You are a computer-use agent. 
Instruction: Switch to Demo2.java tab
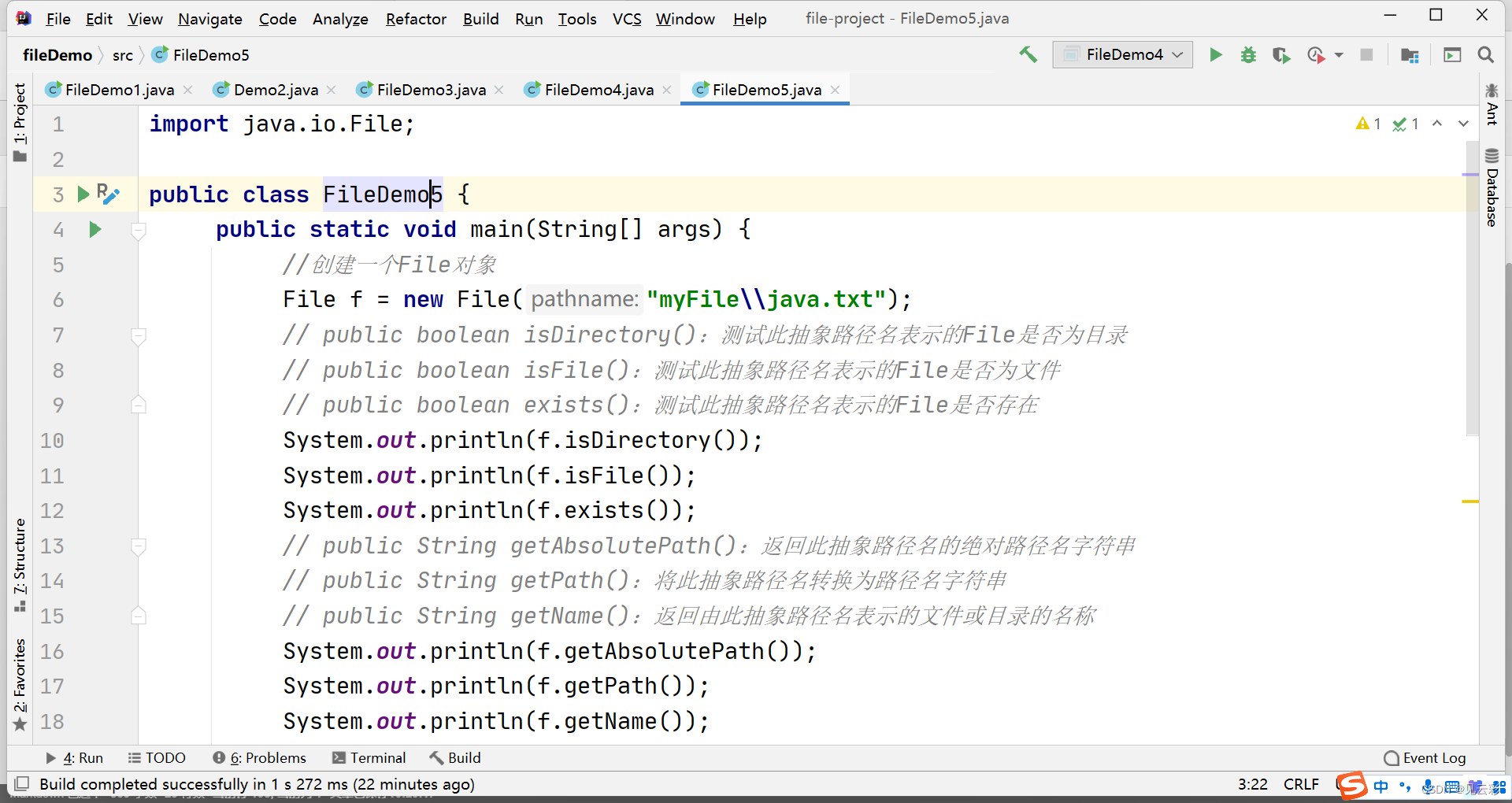[x=276, y=90]
